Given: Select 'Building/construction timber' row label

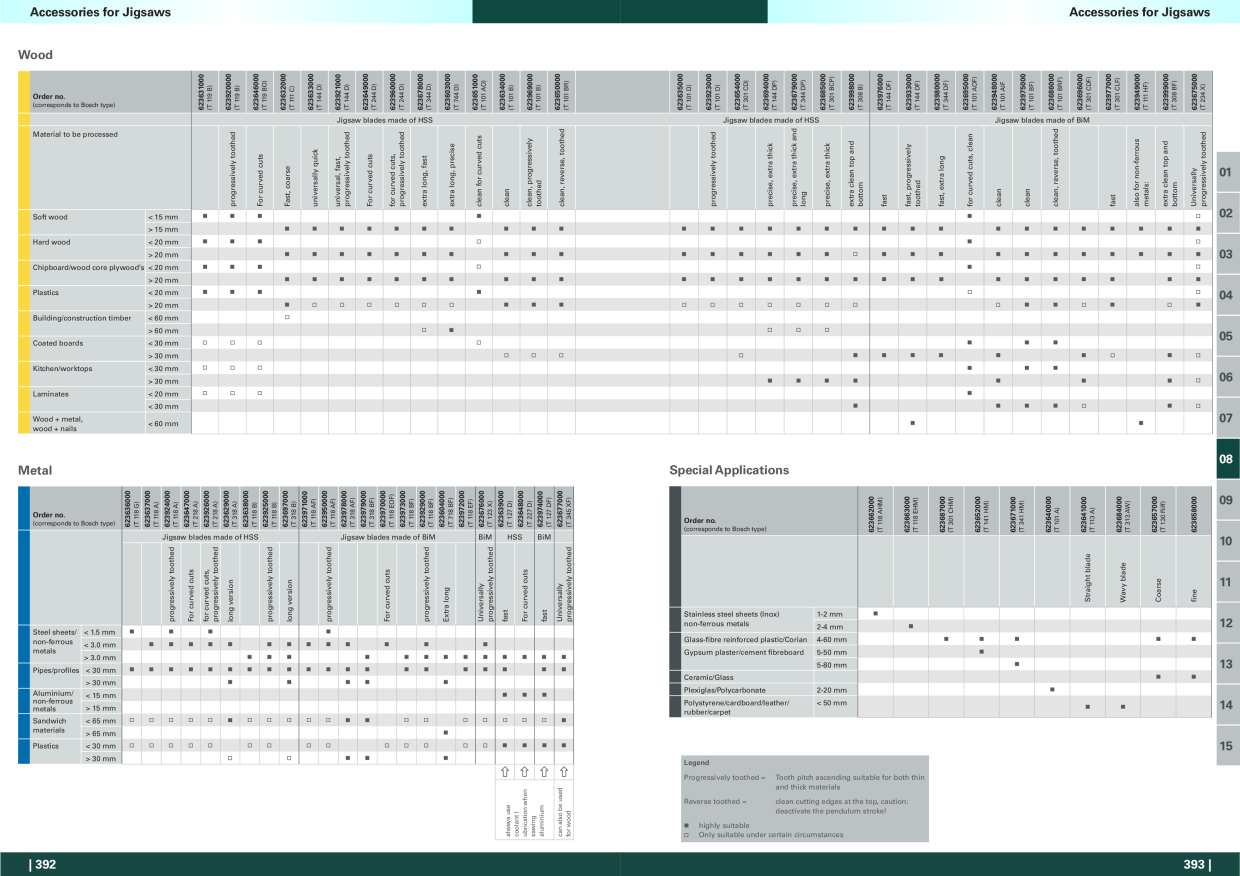Looking at the screenshot, I should (82, 318).
